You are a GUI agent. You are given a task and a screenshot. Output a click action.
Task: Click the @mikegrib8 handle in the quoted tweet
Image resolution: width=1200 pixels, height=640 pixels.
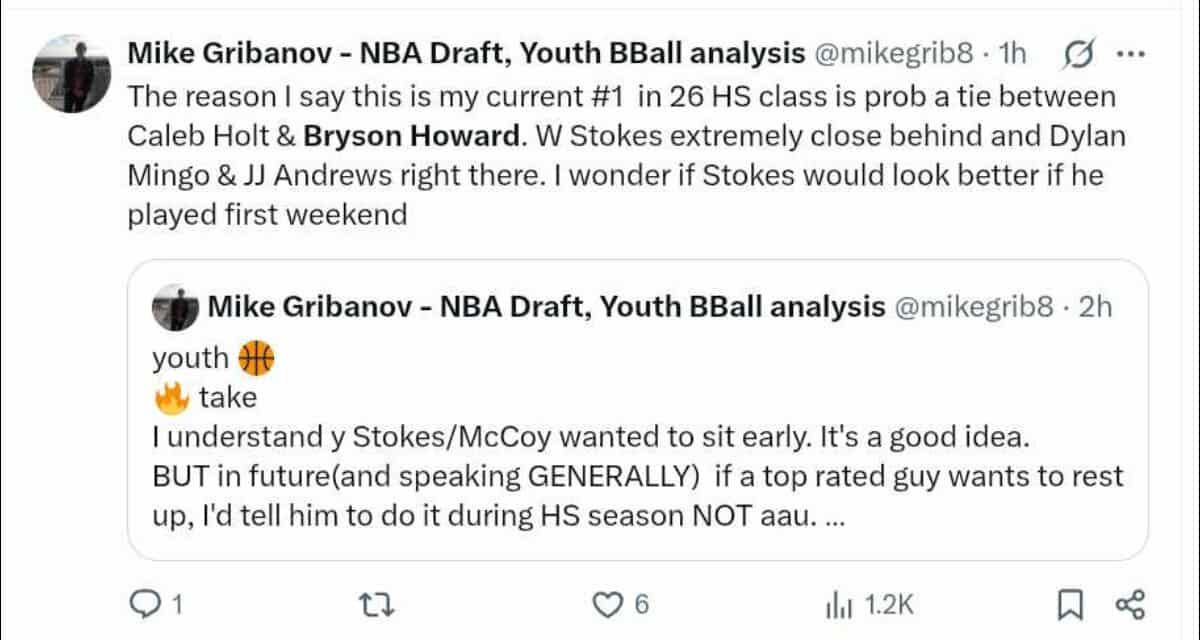[x=973, y=307]
